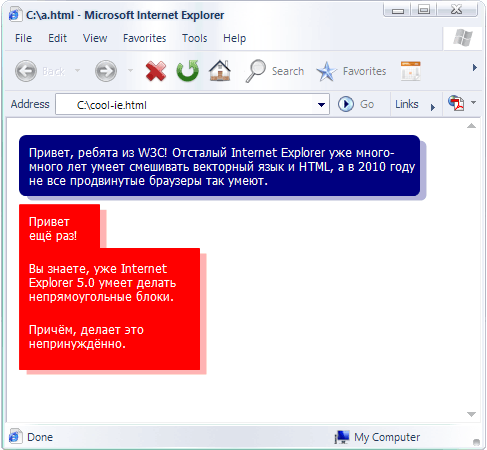Click the Links toolbar label
487x450 pixels.
coord(407,104)
